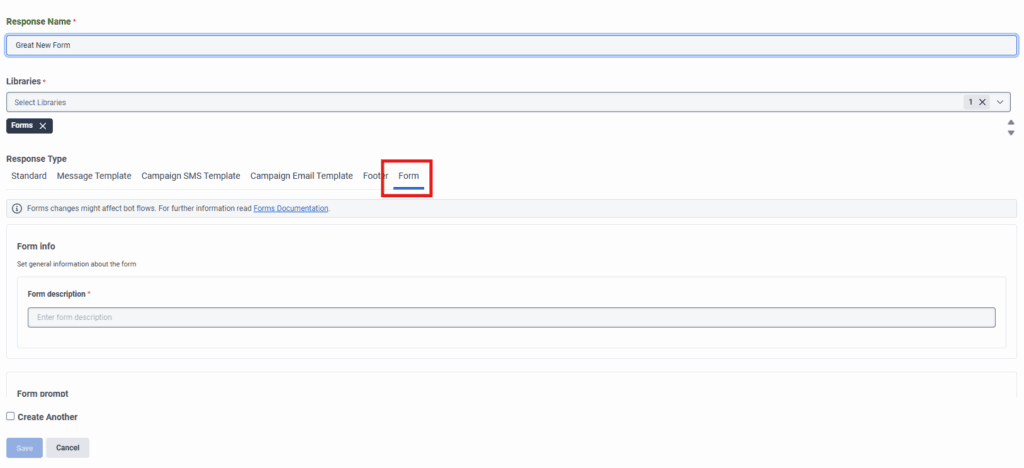1024x468 pixels.
Task: Cancel the response creation
Action: click(x=68, y=448)
